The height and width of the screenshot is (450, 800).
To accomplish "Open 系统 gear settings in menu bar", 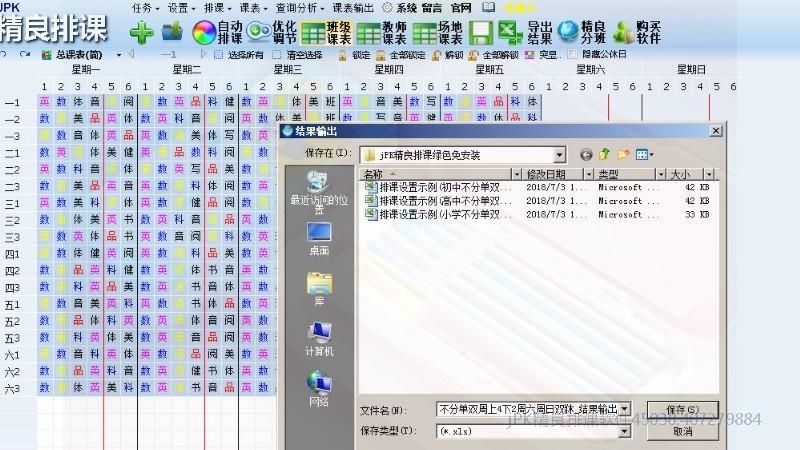I will click(400, 8).
